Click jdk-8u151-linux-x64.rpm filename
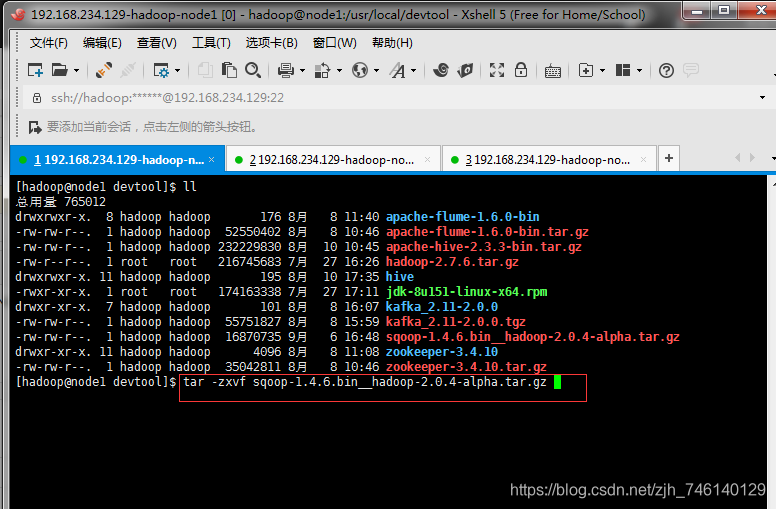776x509 pixels. [x=467, y=292]
